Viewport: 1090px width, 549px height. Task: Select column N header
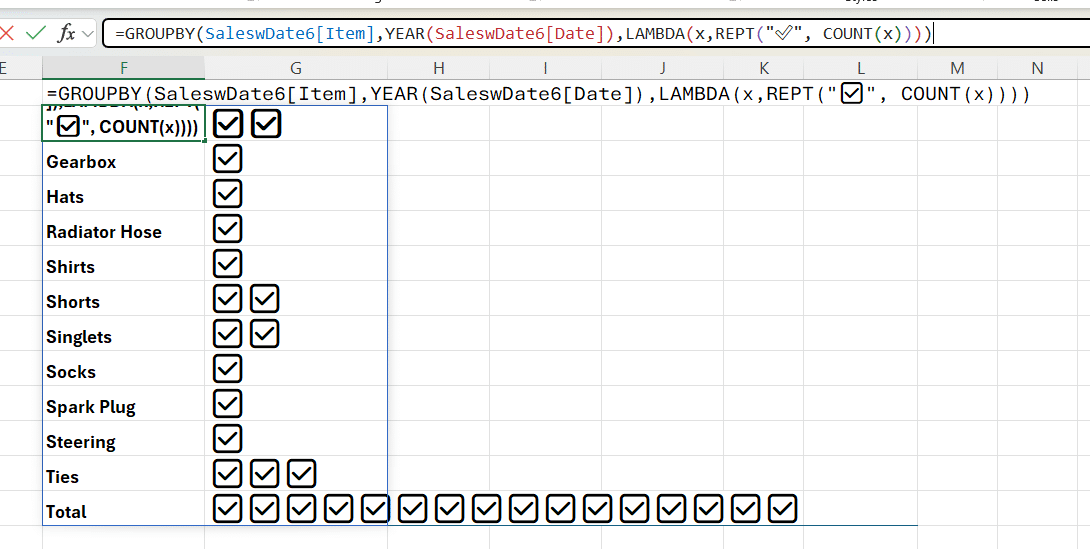pyautogui.click(x=1037, y=68)
